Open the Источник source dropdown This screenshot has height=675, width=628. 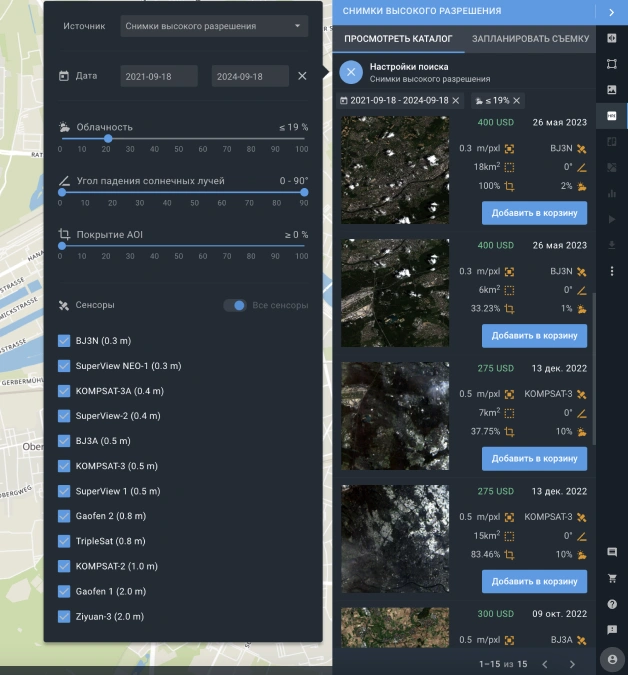pos(214,26)
